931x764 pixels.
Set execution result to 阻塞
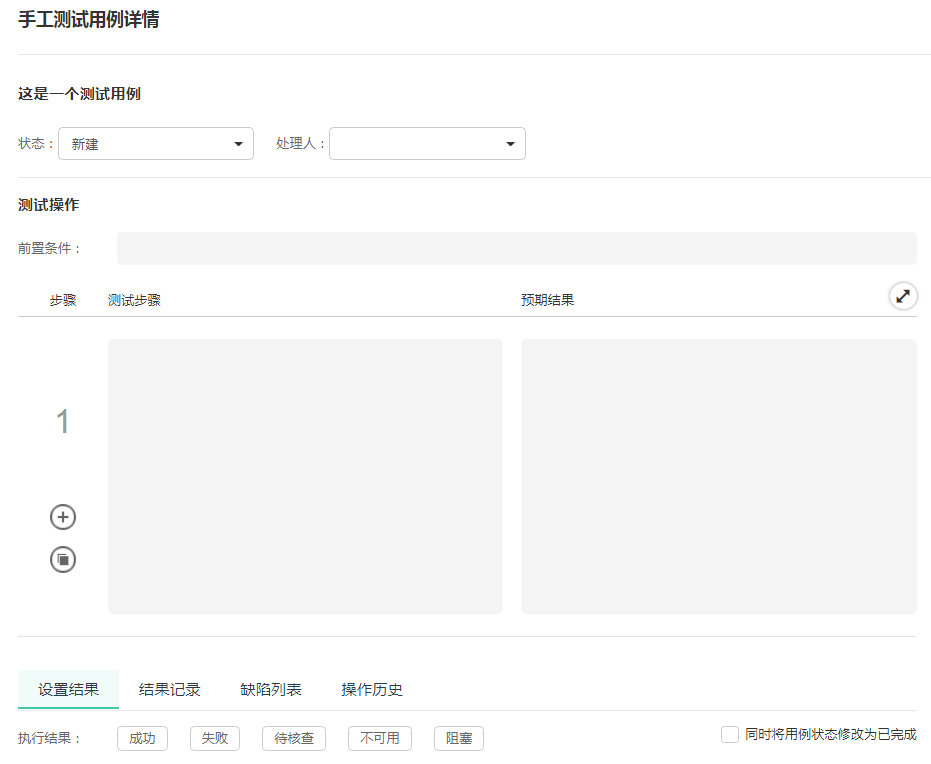click(457, 738)
